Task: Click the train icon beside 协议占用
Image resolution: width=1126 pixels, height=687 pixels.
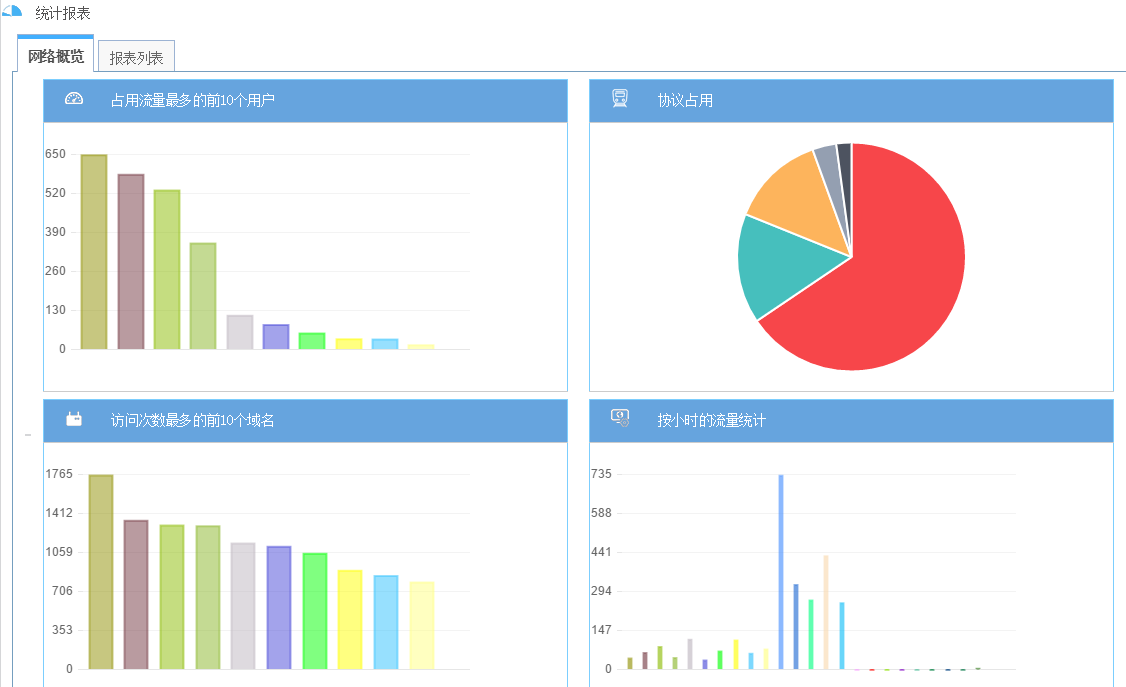Action: [x=620, y=100]
